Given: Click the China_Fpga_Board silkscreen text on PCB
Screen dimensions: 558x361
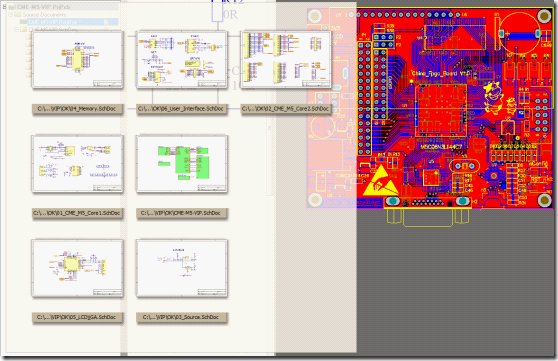Looking at the screenshot, I should [x=441, y=74].
